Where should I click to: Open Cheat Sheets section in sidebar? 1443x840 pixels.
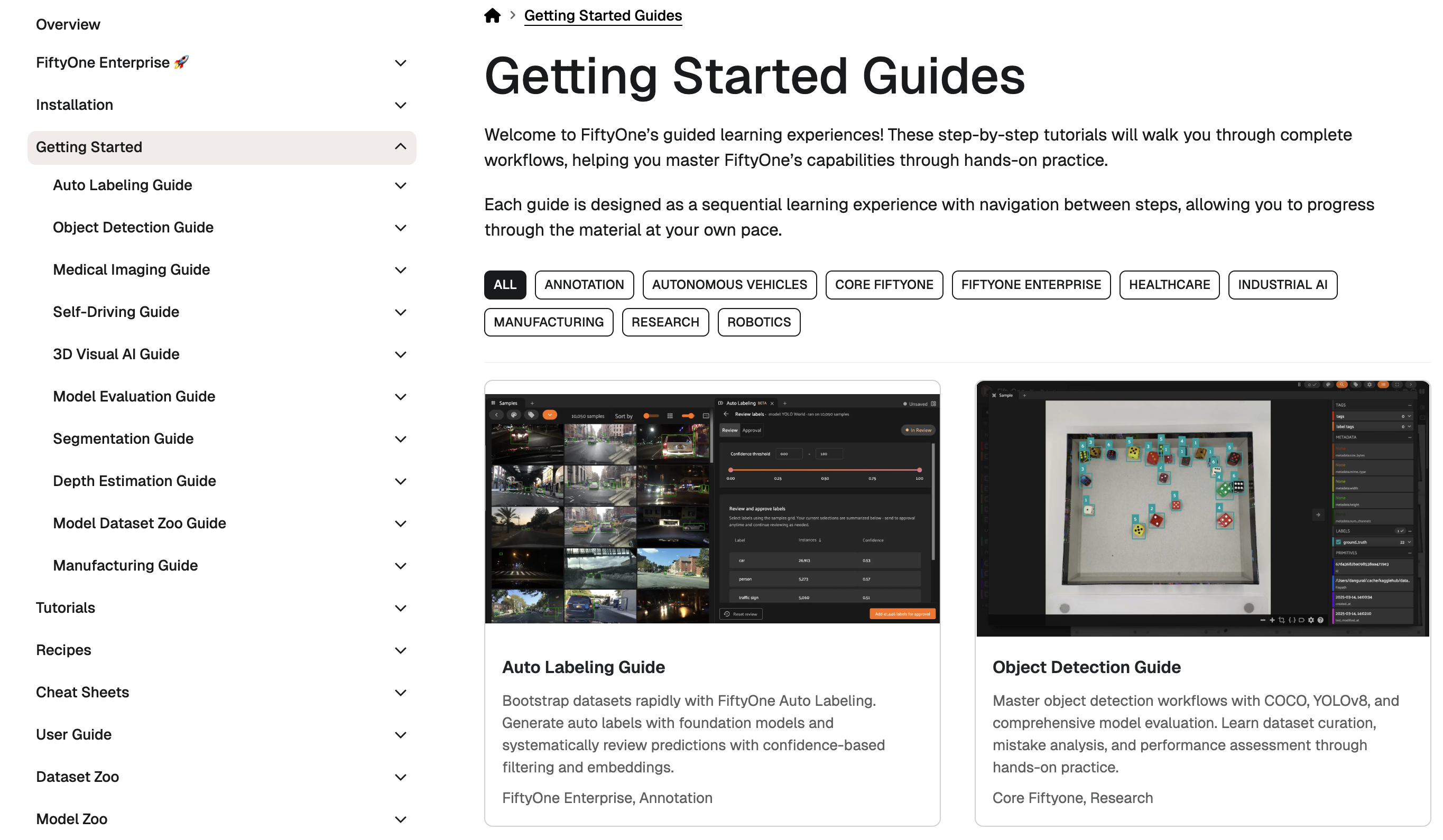[x=82, y=694]
